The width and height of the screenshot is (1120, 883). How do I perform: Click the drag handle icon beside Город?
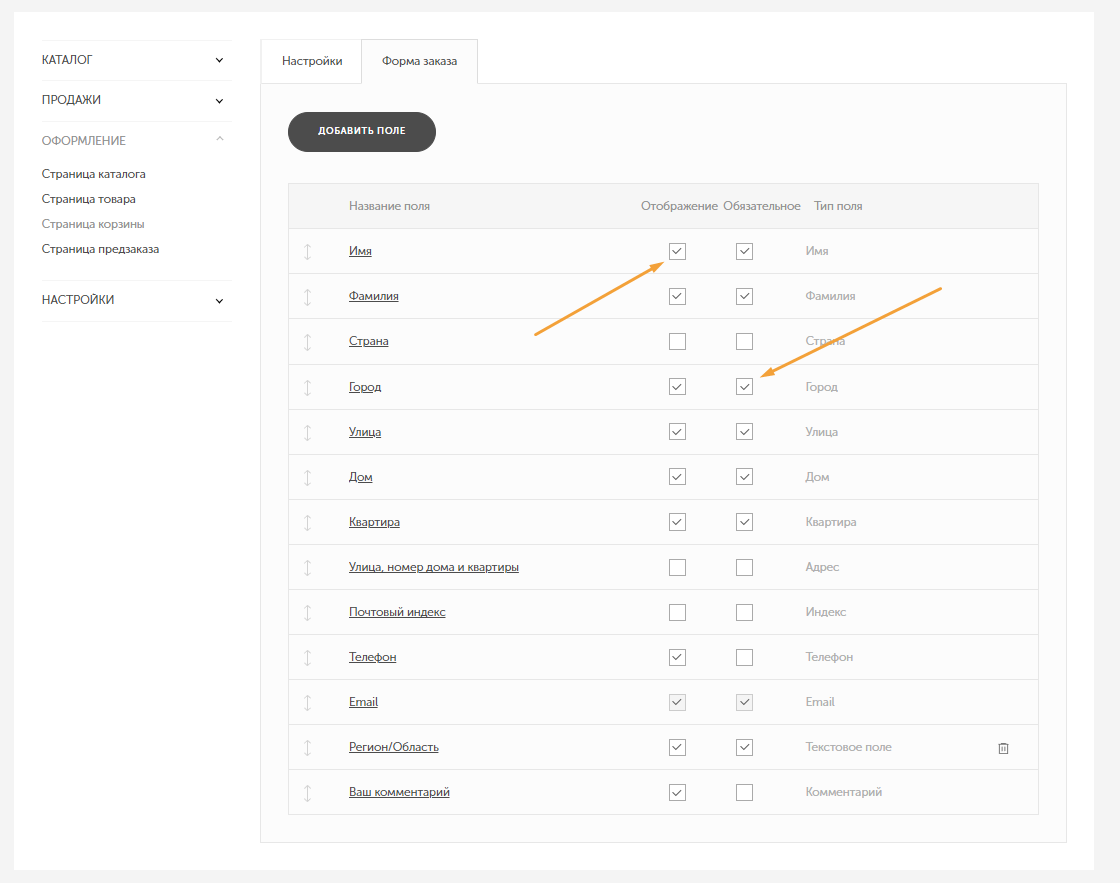click(x=307, y=387)
